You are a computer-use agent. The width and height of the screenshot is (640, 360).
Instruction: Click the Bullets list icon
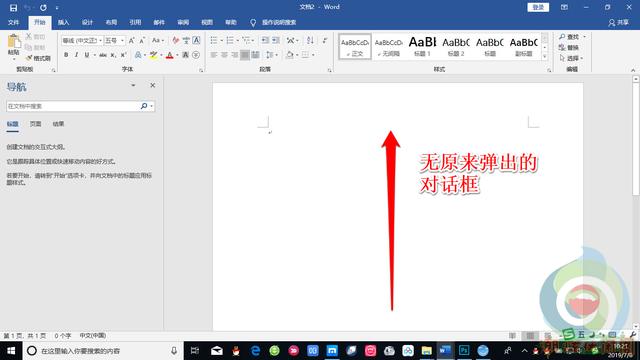214,40
